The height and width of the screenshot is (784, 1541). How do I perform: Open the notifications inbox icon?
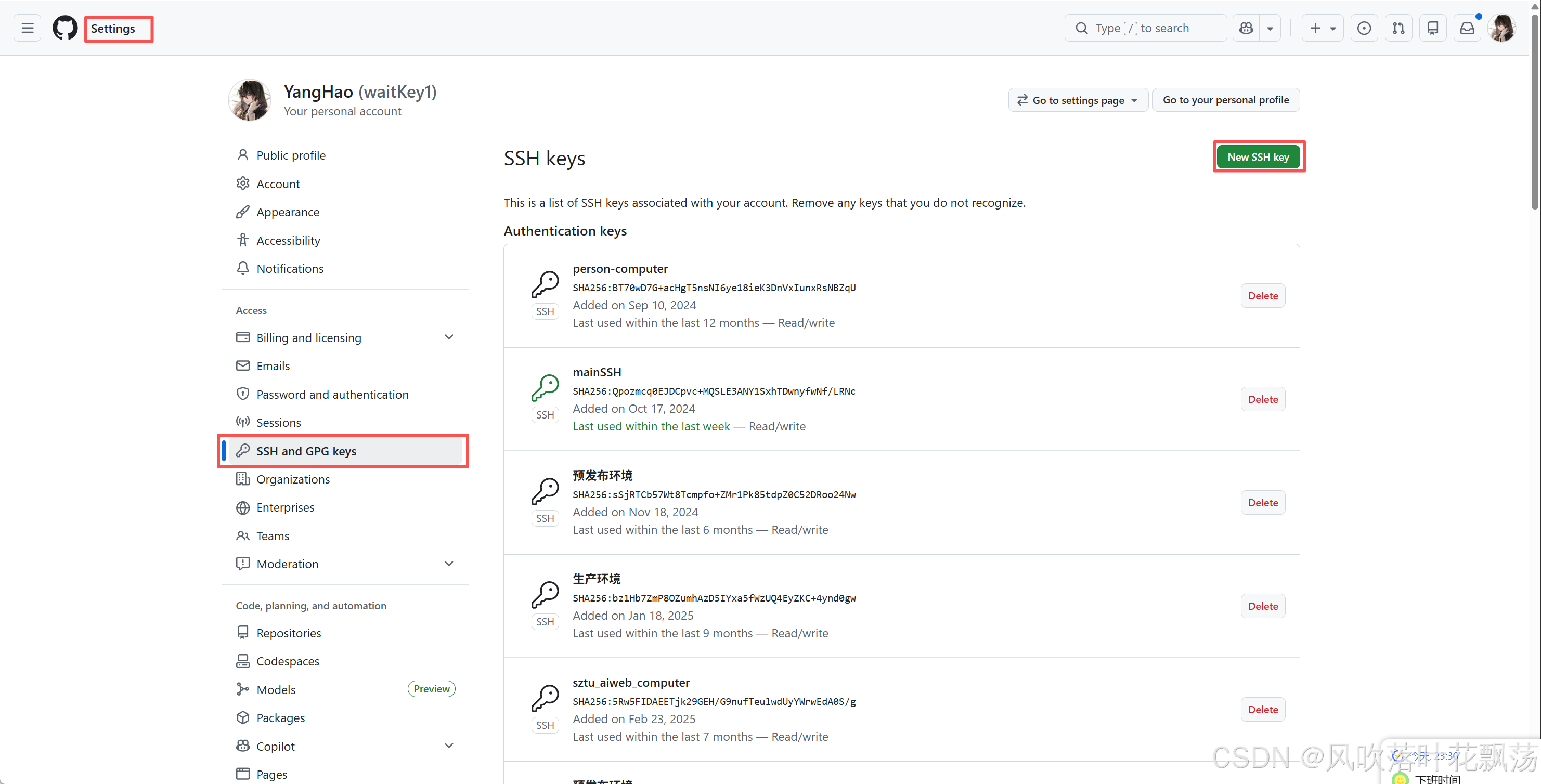click(x=1467, y=28)
